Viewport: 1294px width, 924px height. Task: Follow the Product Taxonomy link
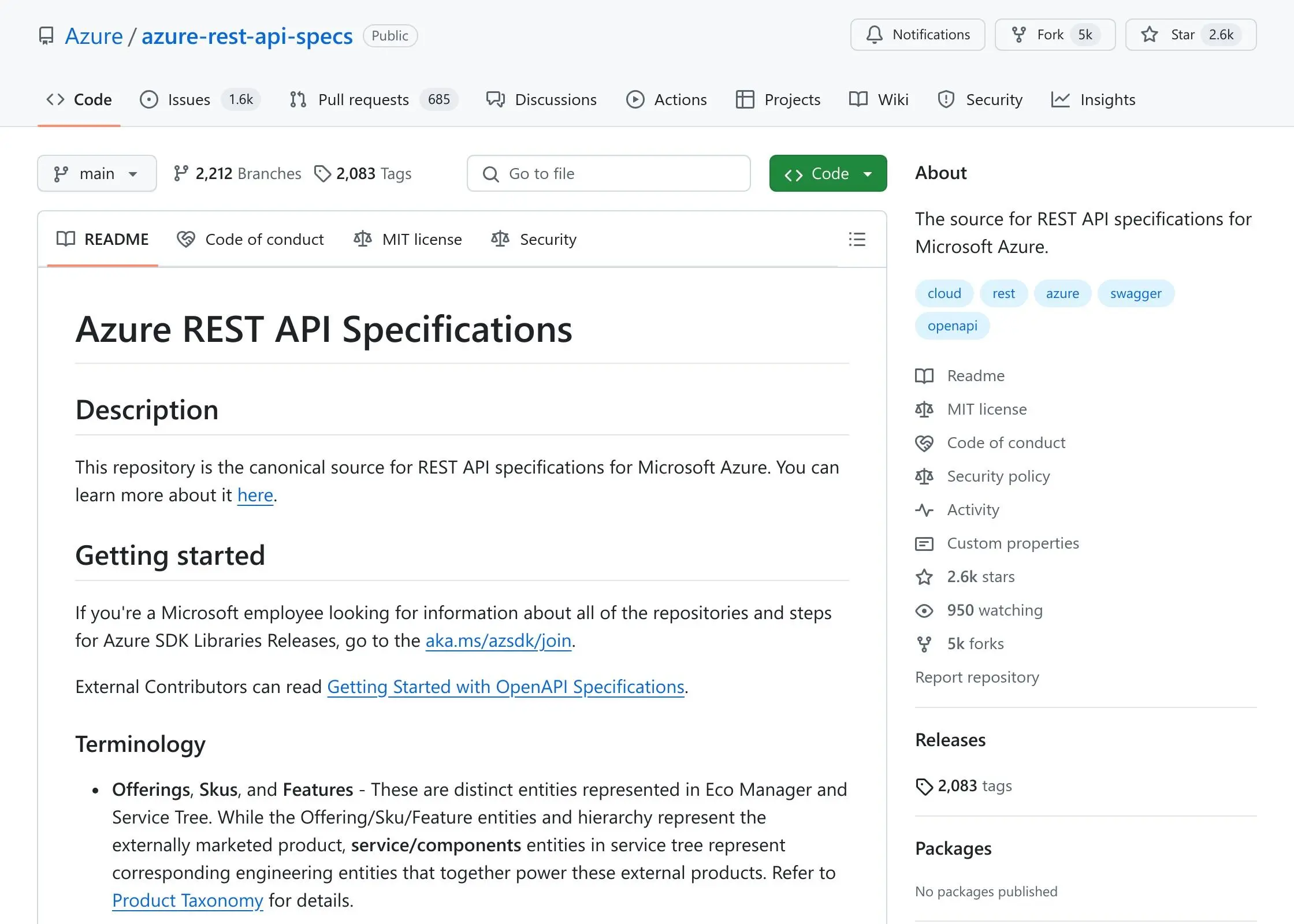(187, 900)
